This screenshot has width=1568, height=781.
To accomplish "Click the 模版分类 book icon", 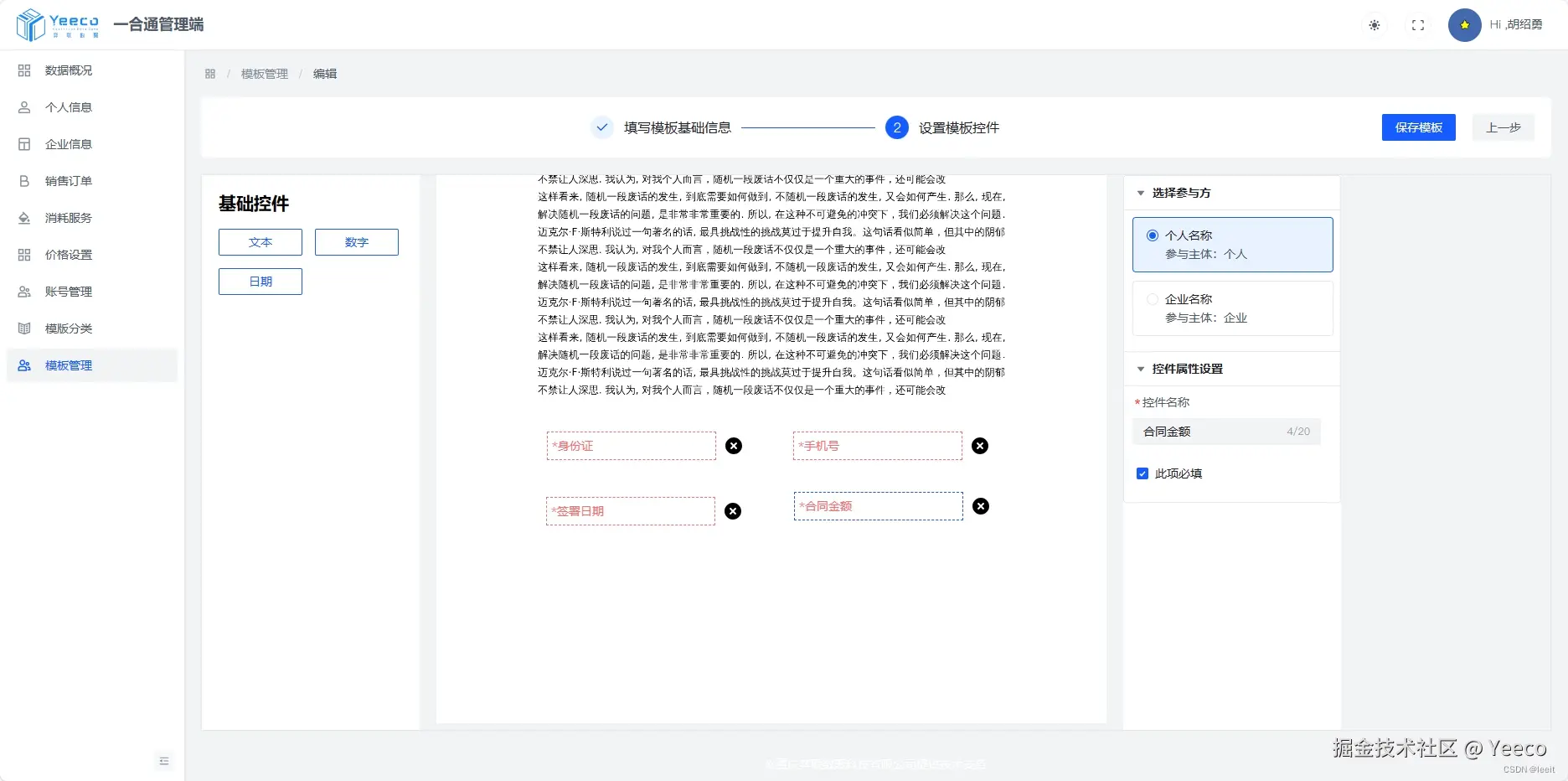I will click(24, 328).
